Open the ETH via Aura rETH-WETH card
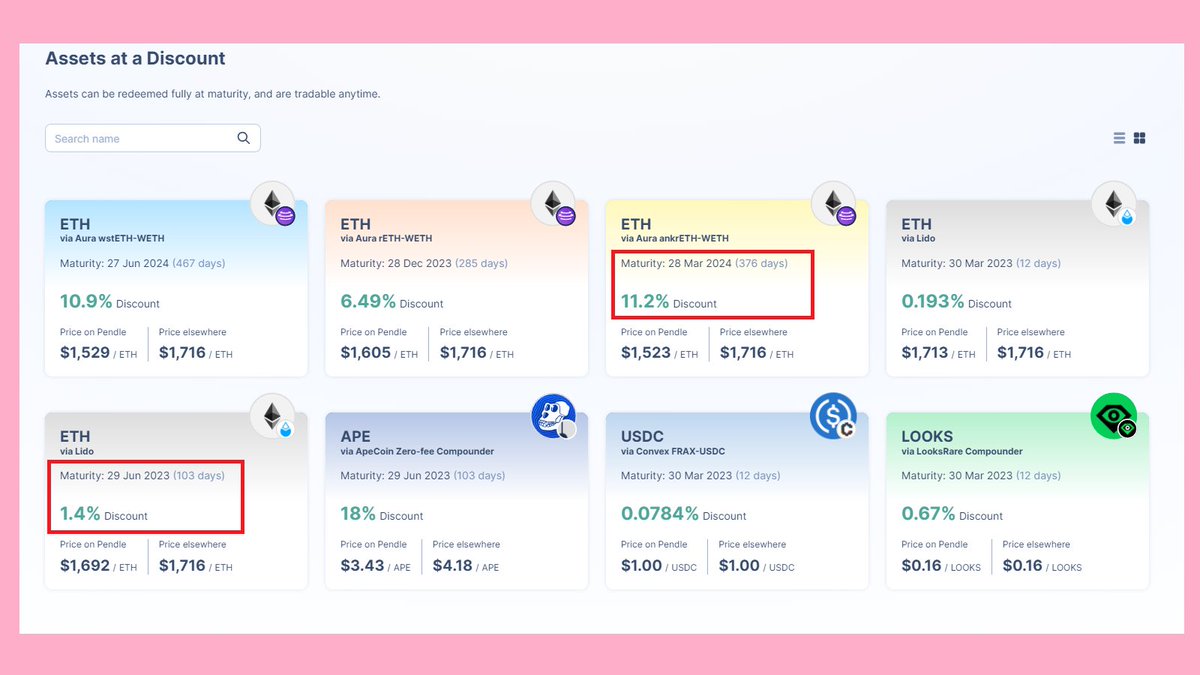Viewport: 1200px width, 675px height. pos(456,288)
